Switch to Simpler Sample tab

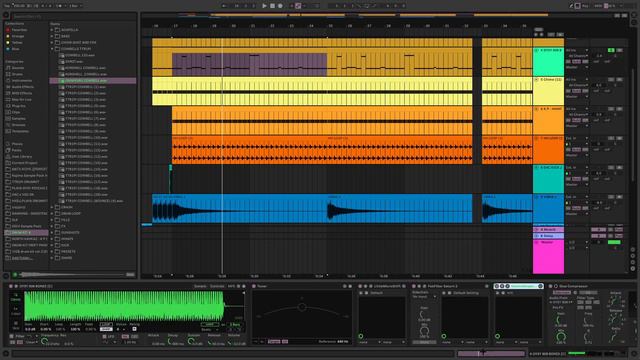tap(200, 287)
